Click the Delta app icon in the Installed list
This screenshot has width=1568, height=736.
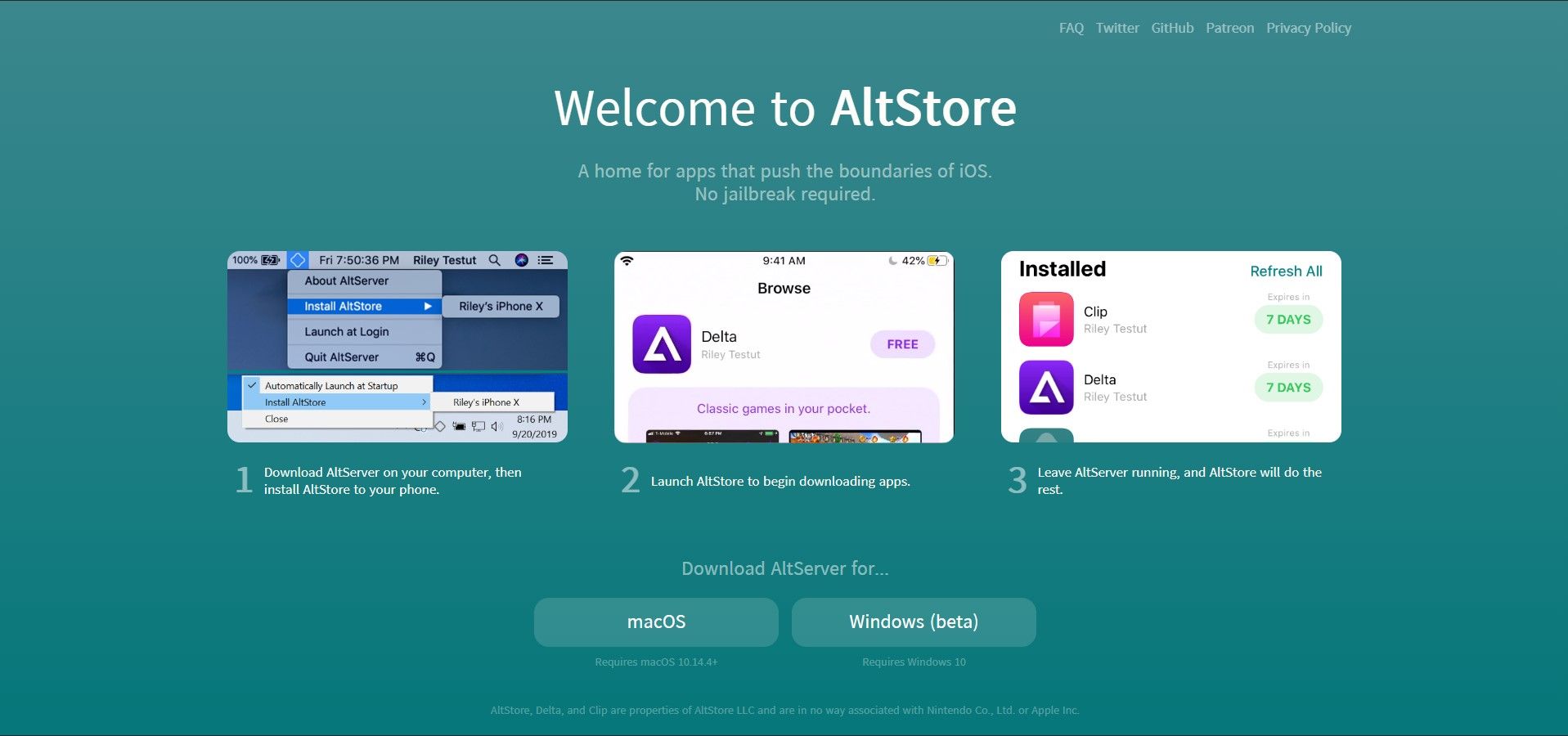[x=1046, y=388]
